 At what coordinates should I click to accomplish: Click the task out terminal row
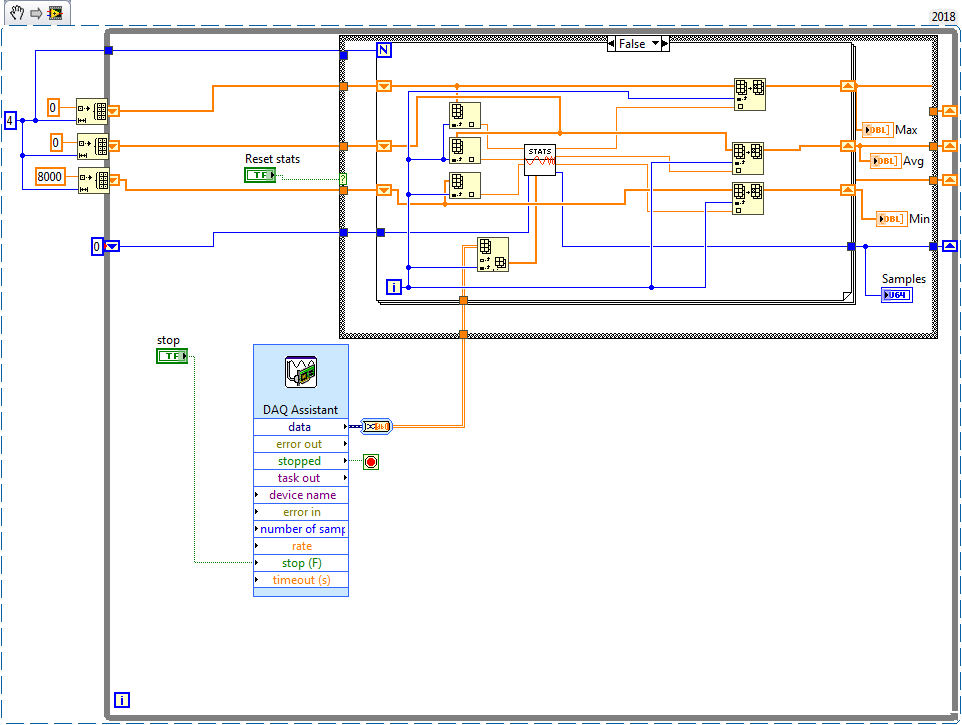click(301, 478)
